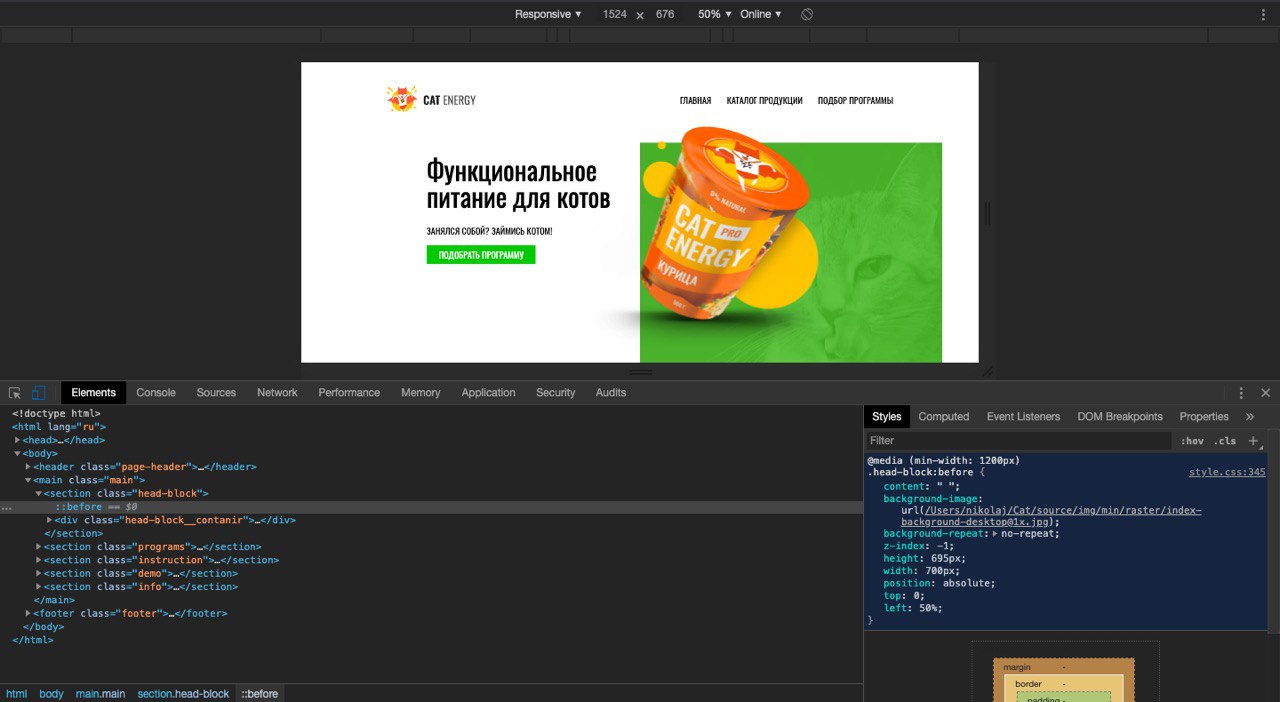The image size is (1280, 702).
Task: Open the Application tab
Action: 488,393
